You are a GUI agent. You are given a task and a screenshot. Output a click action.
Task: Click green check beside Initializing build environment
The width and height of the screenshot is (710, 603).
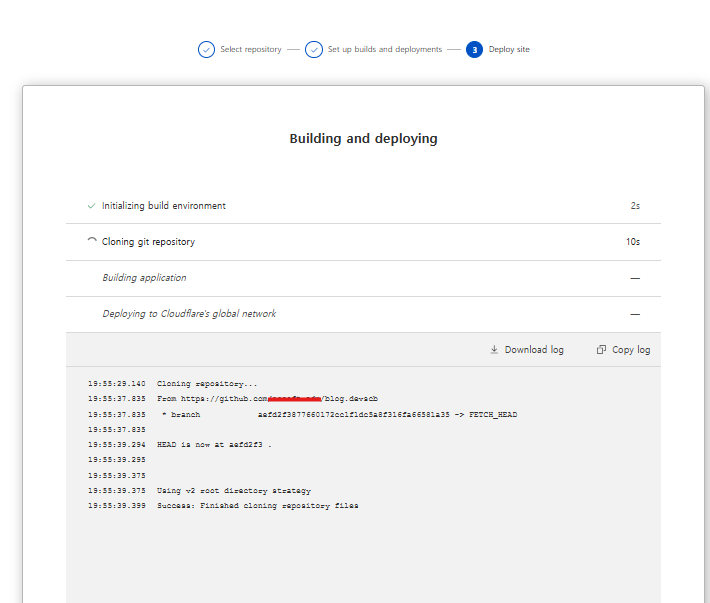92,206
